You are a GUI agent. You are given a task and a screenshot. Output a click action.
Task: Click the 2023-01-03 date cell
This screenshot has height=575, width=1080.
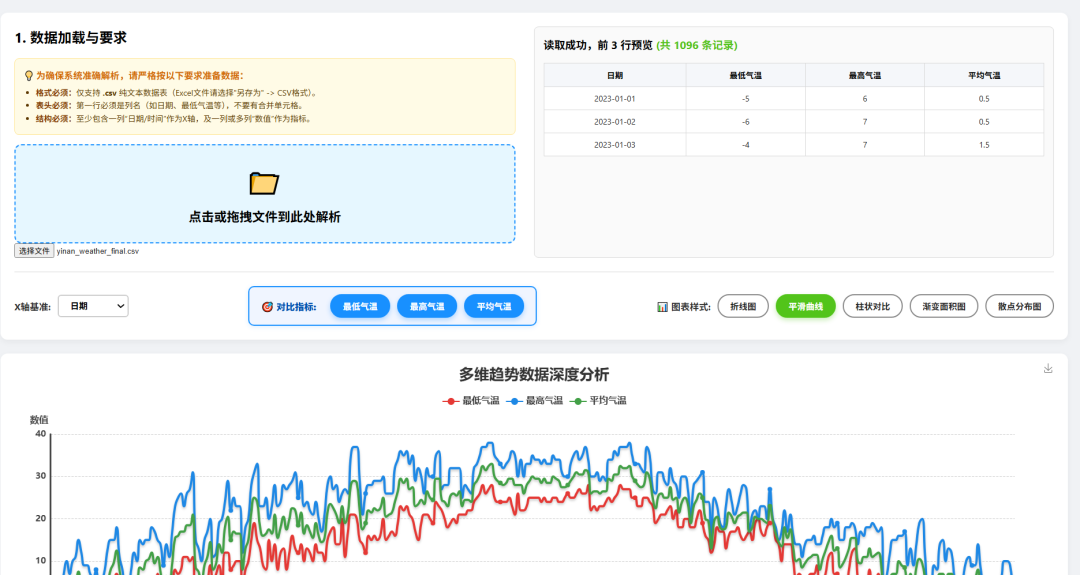point(615,145)
